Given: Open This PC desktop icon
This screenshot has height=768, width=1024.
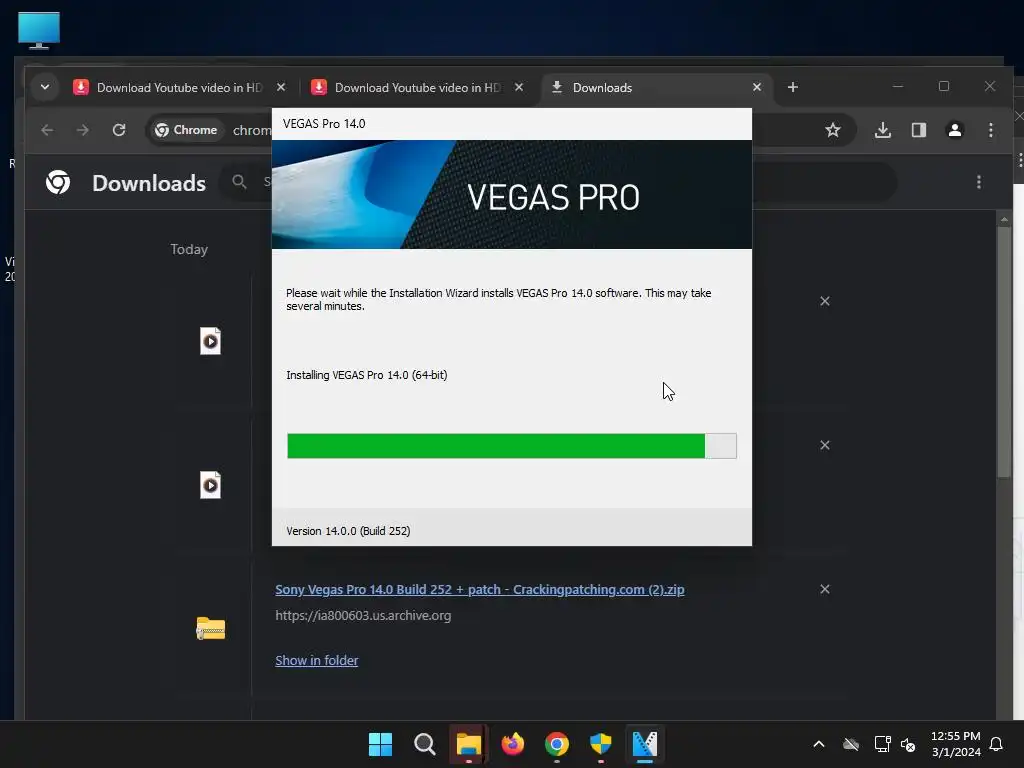Looking at the screenshot, I should coord(39,30).
